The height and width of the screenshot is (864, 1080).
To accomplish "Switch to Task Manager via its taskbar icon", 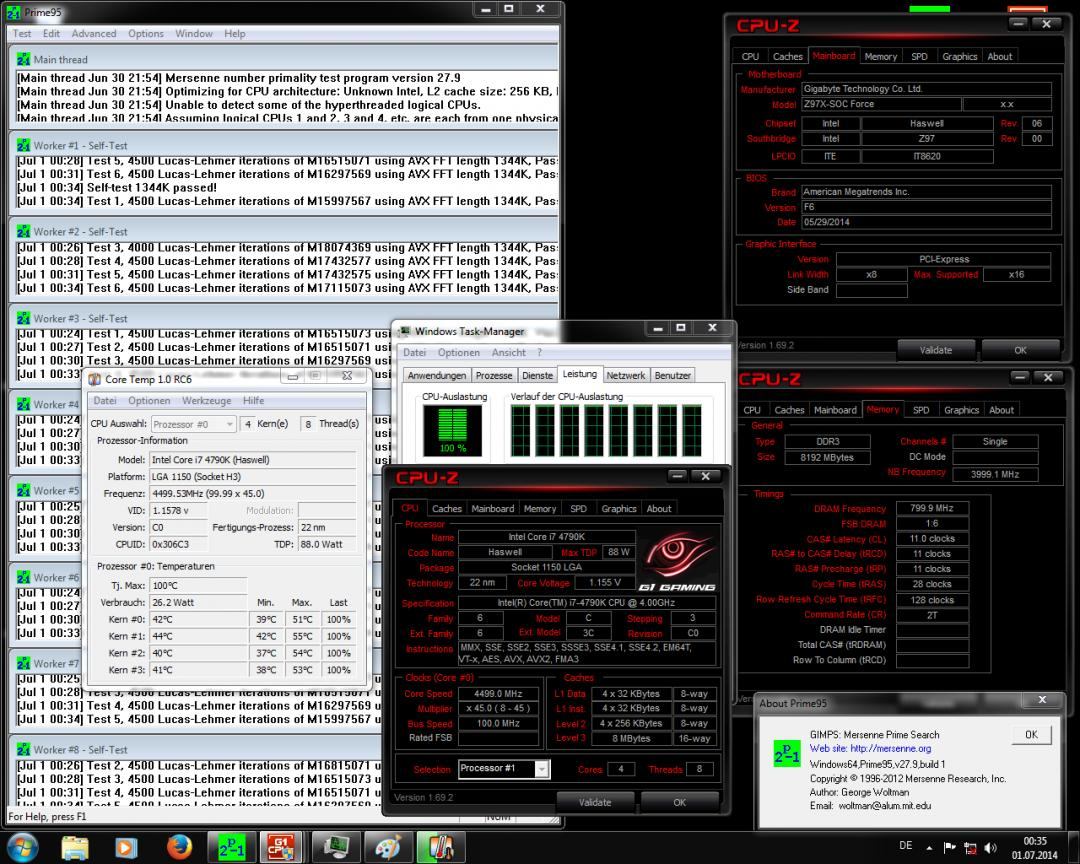I will 335,847.
